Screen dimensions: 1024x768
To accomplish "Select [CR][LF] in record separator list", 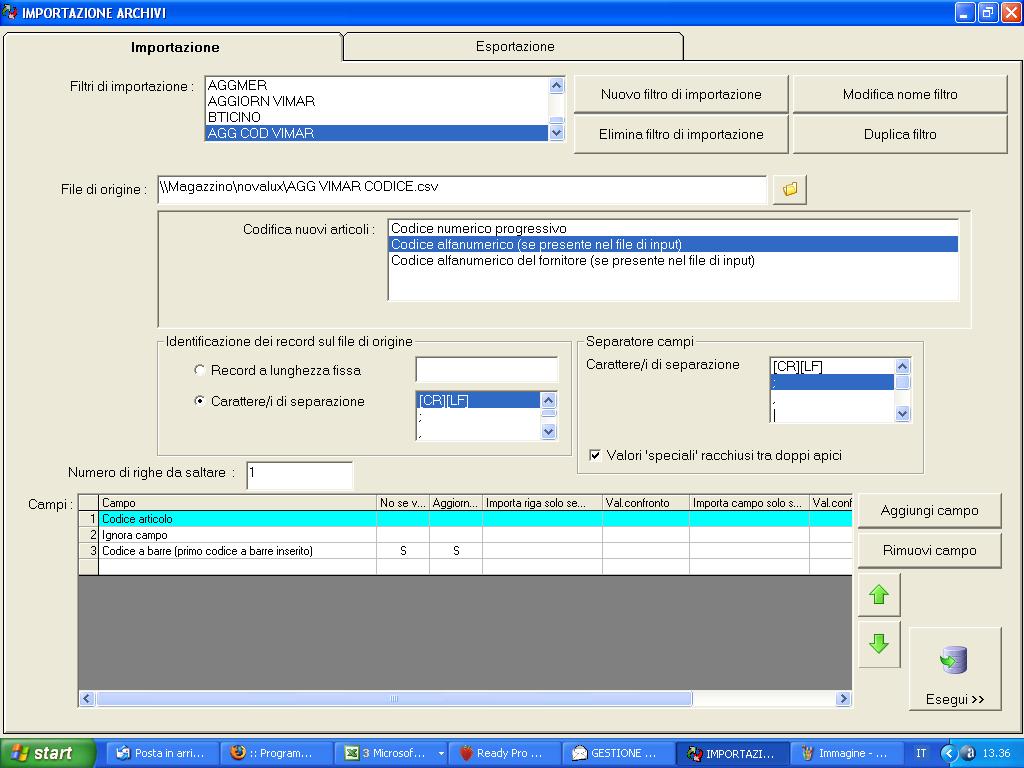I will (478, 400).
